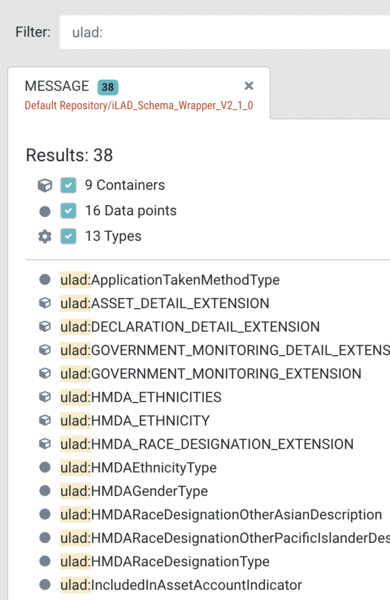The height and width of the screenshot is (600, 390).
Task: Disable the 13 Types checkbox
Action: 68,236
